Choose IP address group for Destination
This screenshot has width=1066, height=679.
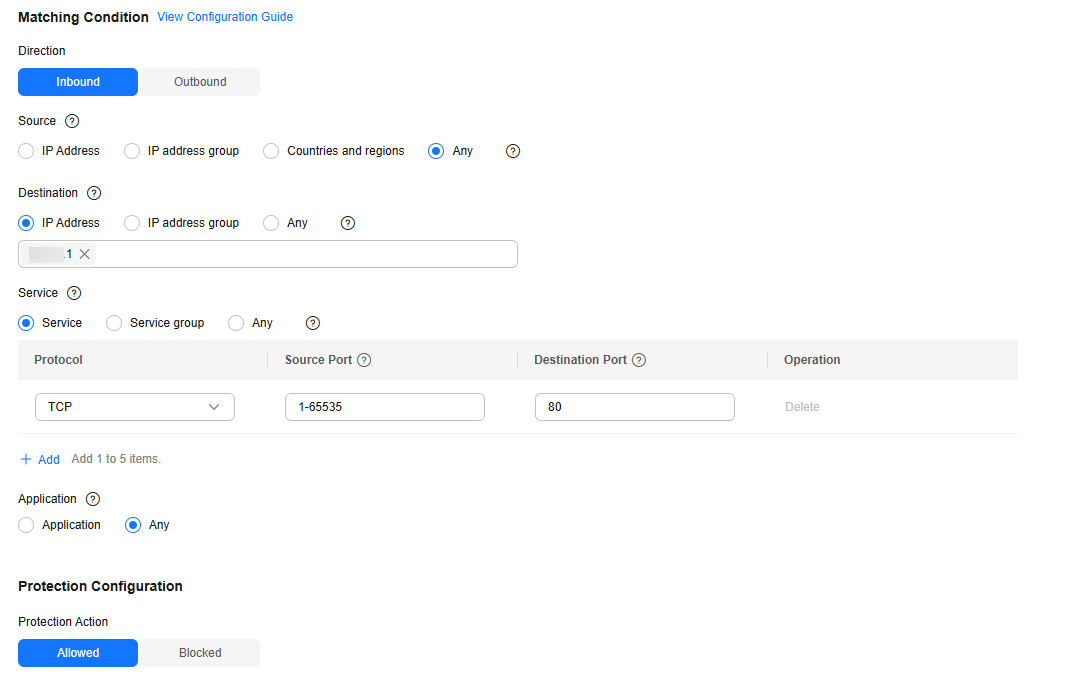pyautogui.click(x=132, y=223)
